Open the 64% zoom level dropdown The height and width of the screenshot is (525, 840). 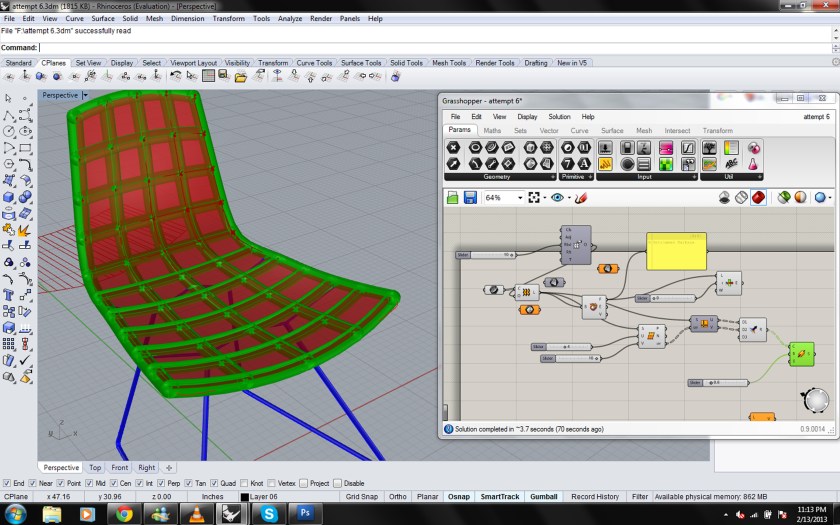(x=519, y=198)
